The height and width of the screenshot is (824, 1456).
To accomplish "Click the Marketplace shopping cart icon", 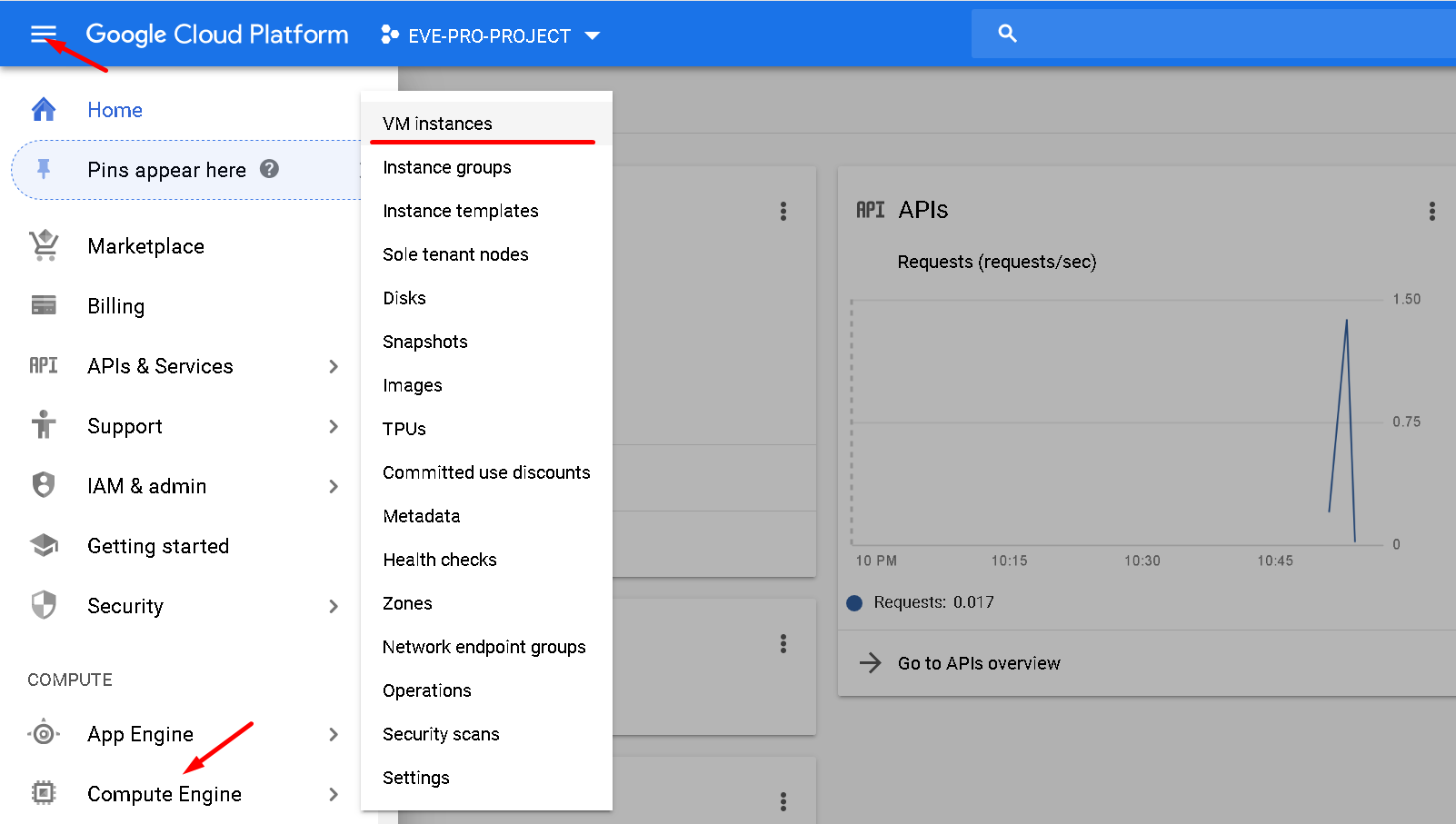I will 44,245.
